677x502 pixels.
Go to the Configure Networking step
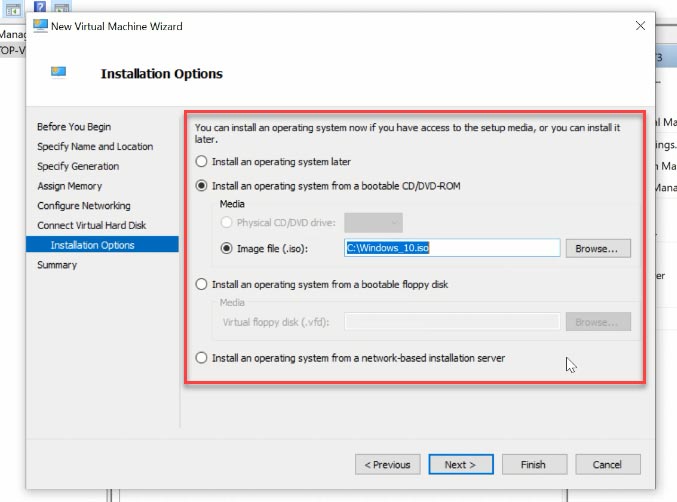click(x=84, y=206)
